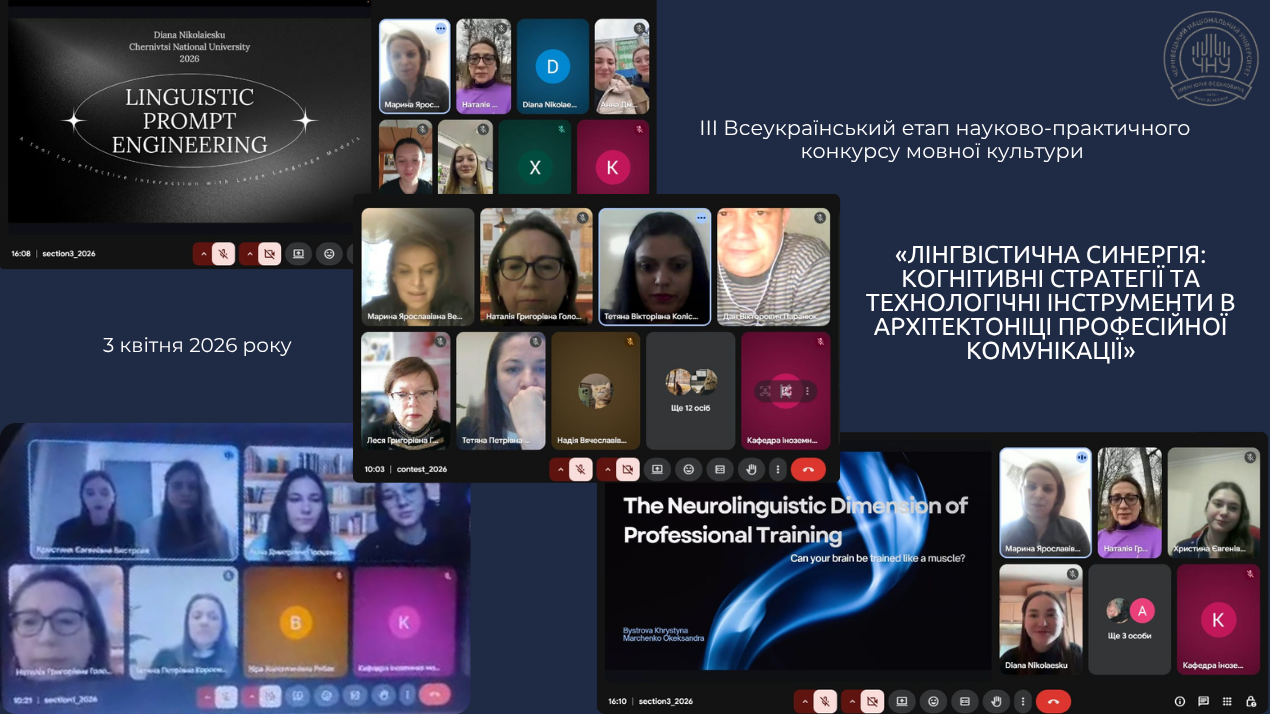Send a reaction in 16:10 section3_2026 meeting

[x=933, y=701]
